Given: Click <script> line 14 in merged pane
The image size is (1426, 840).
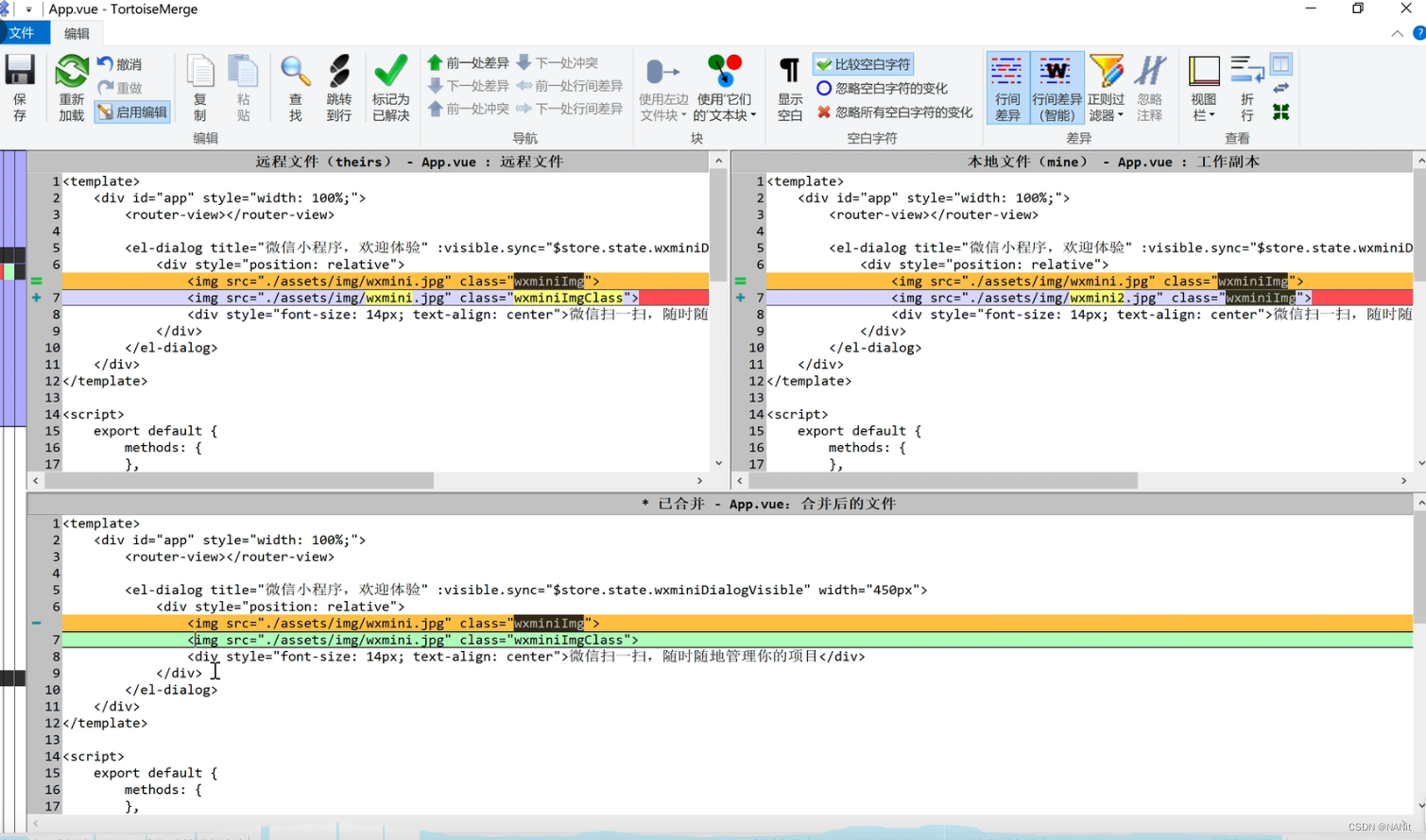Looking at the screenshot, I should pyautogui.click(x=94, y=756).
